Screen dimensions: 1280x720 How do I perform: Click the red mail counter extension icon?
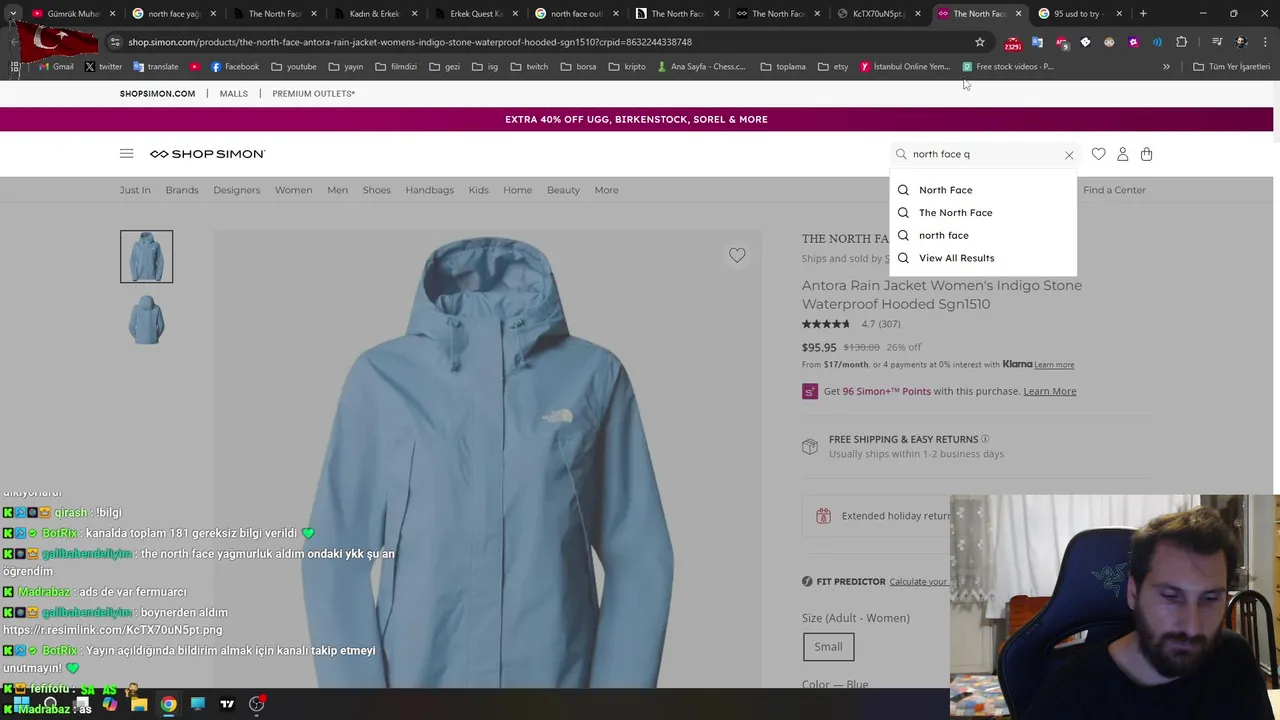pos(1013,42)
